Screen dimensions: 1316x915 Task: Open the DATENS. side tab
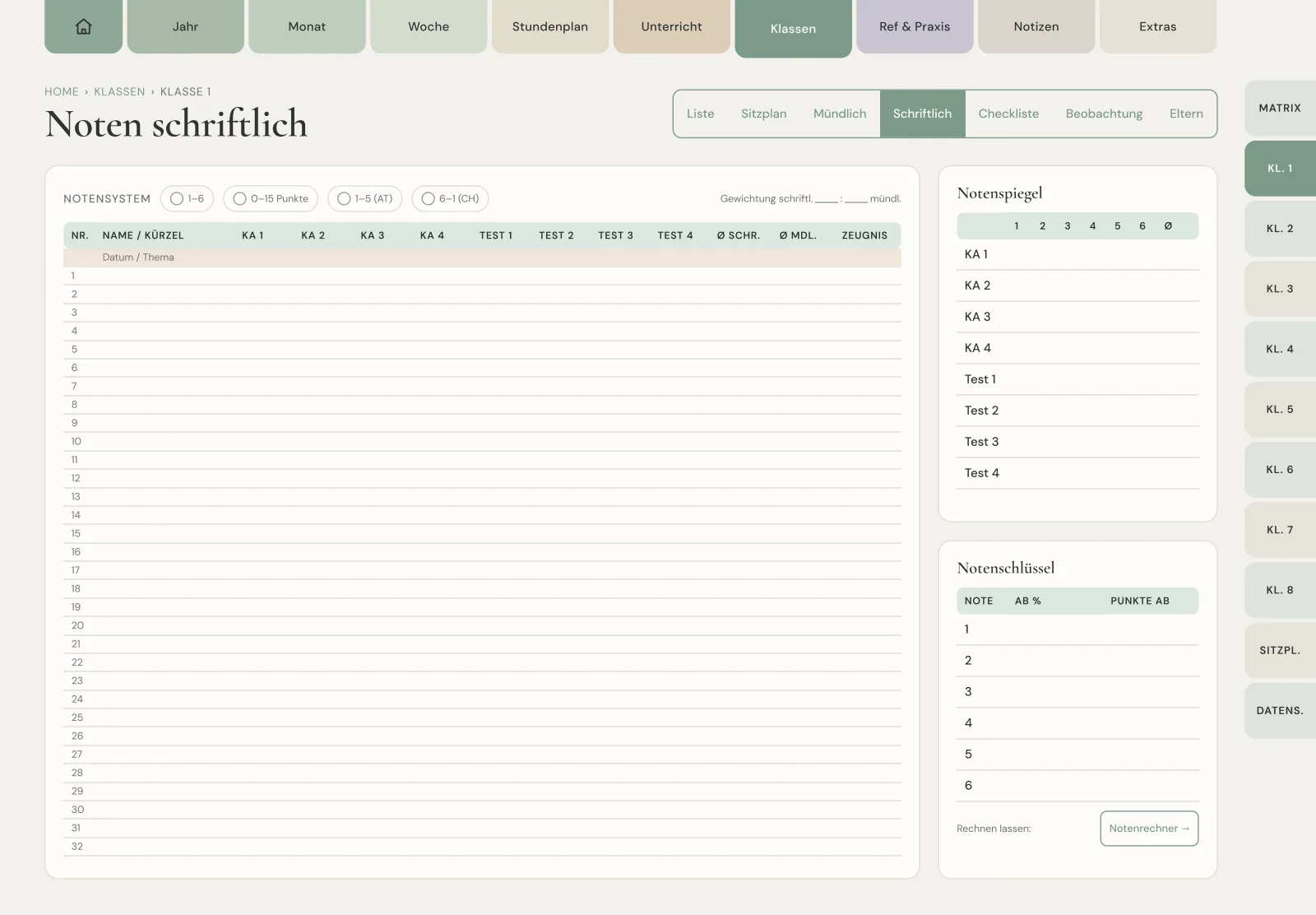tap(1280, 710)
